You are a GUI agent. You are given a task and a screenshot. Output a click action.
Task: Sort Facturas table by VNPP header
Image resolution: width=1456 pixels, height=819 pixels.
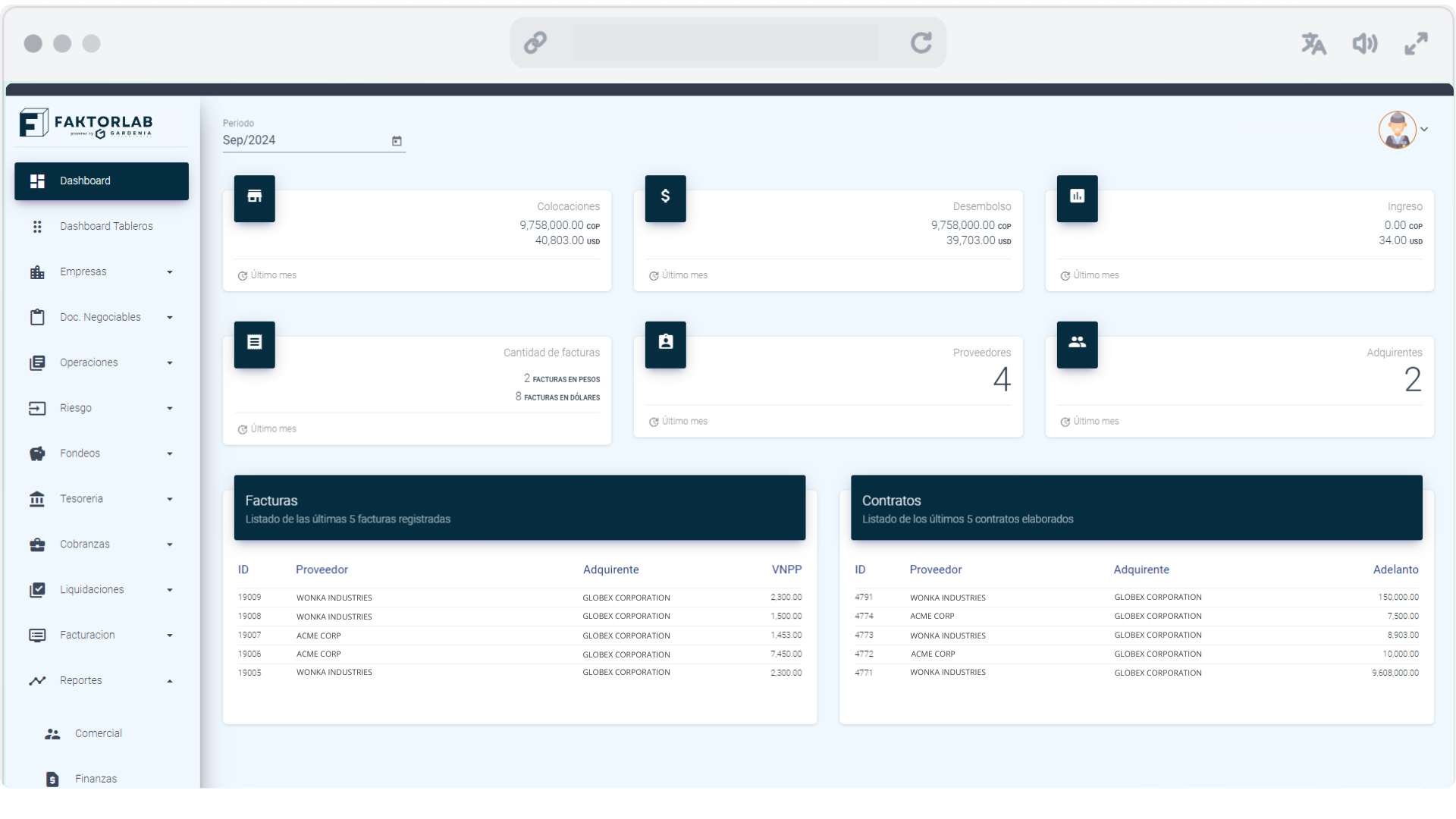(786, 570)
